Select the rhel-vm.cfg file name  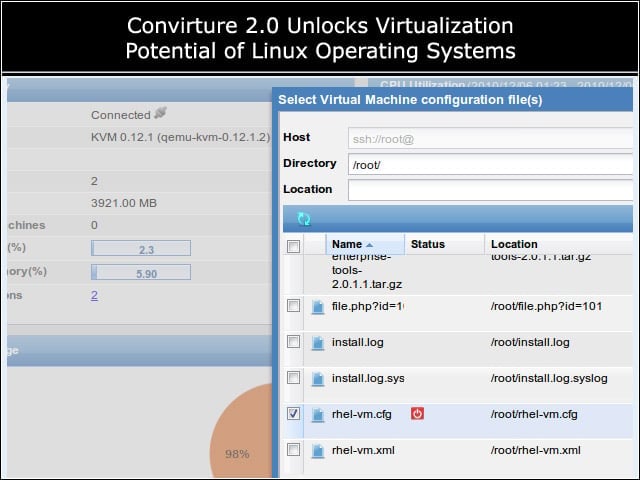click(x=362, y=414)
